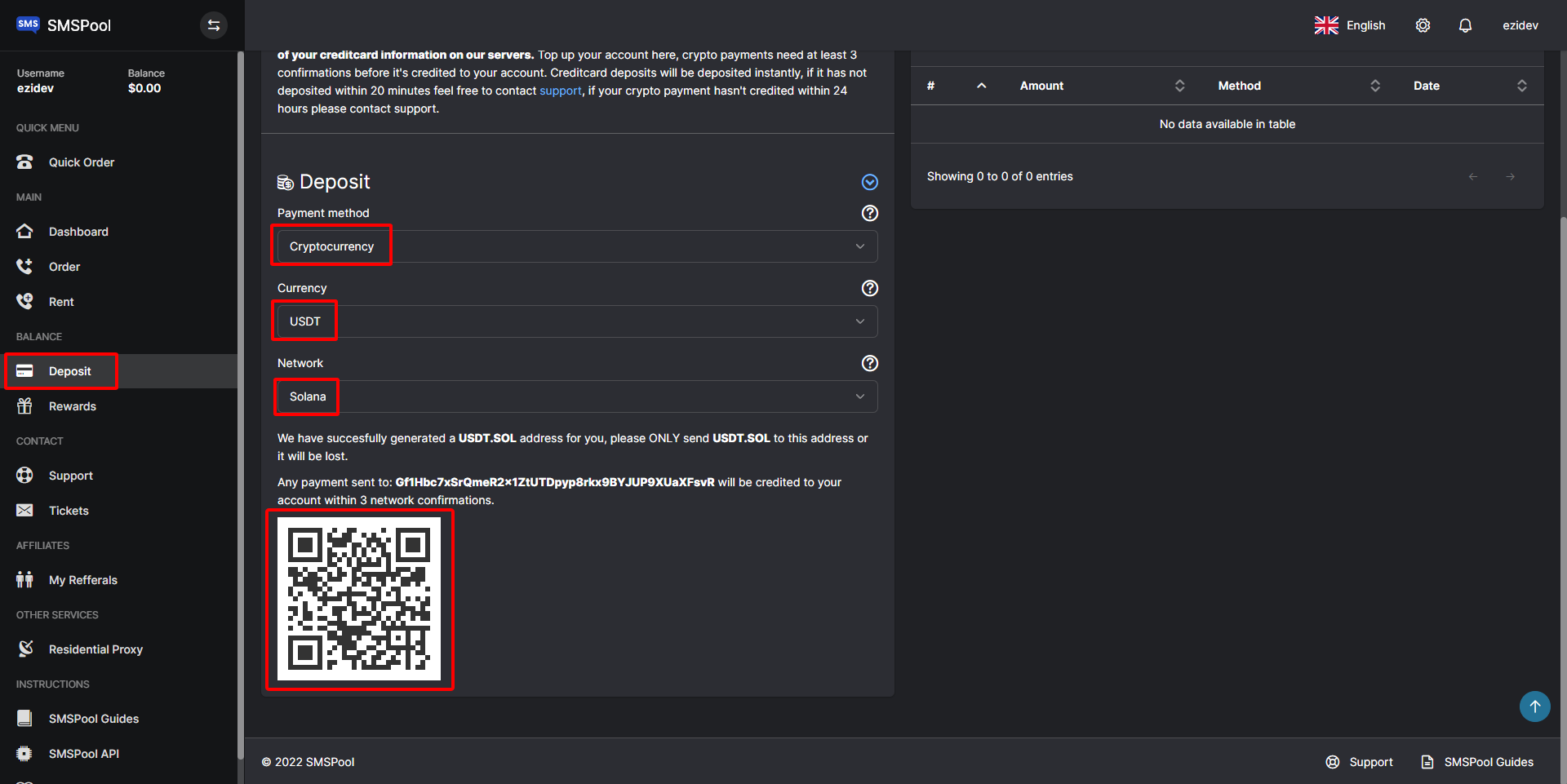Open the Rewards page
The height and width of the screenshot is (784, 1567).
tap(72, 406)
